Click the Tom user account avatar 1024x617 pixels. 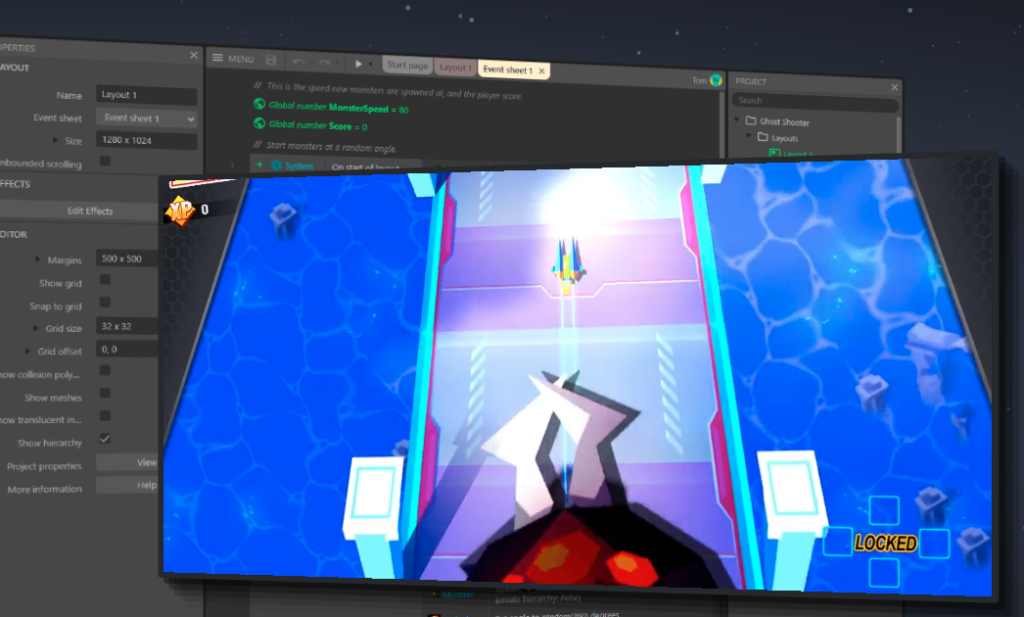716,80
